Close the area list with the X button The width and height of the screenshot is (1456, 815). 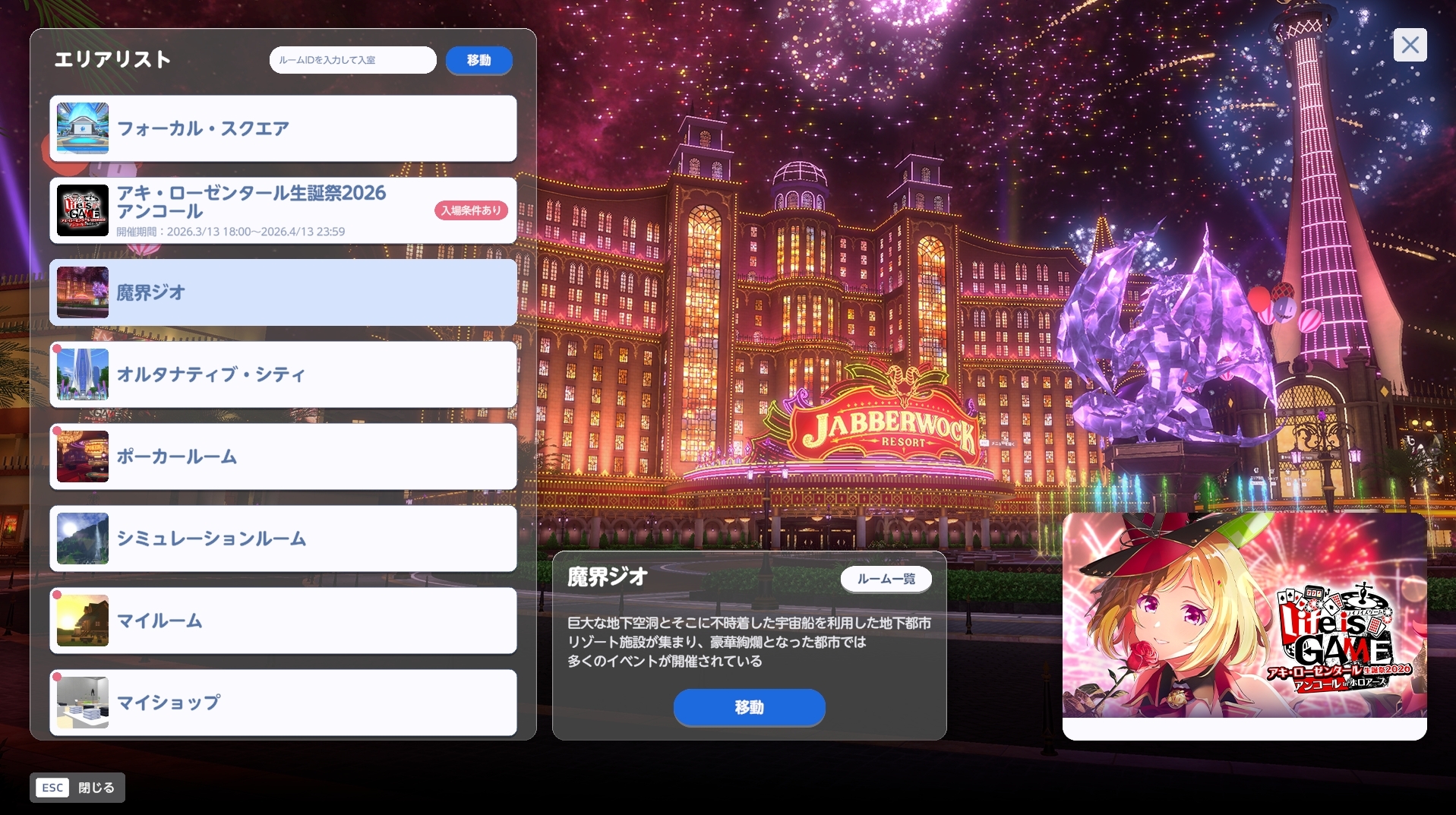(x=1409, y=45)
